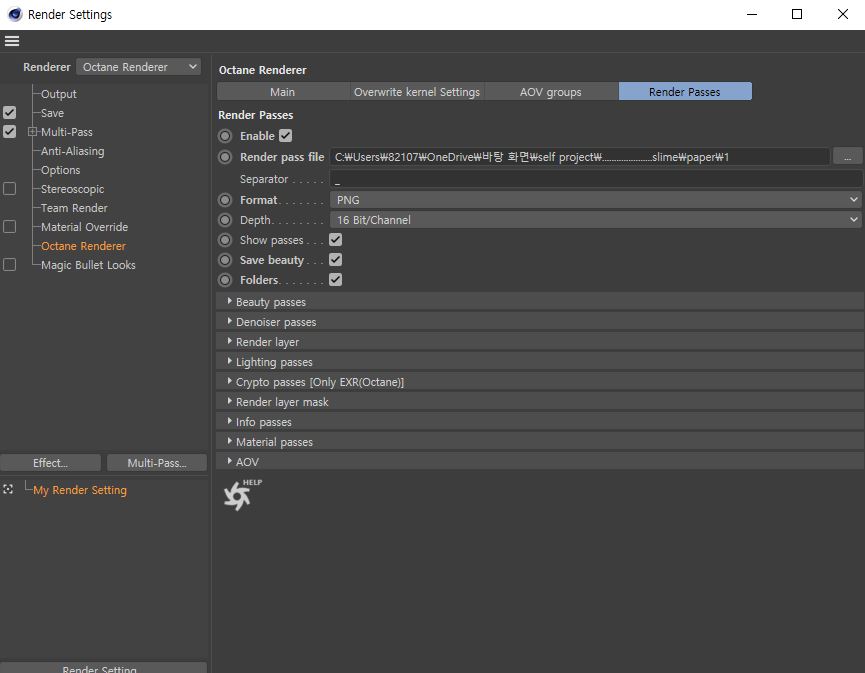Select My Render Setting preset
This screenshot has height=673, width=865.
point(80,490)
